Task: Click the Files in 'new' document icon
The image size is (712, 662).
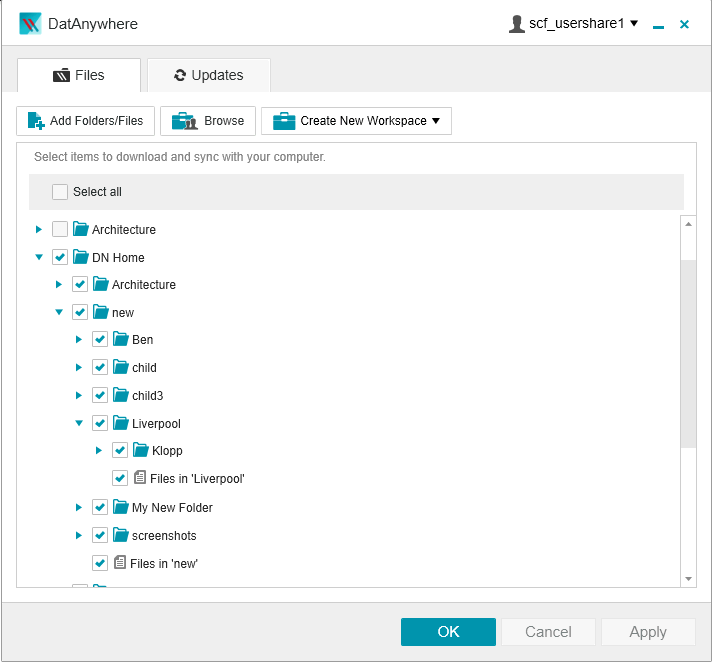Action: click(x=119, y=563)
